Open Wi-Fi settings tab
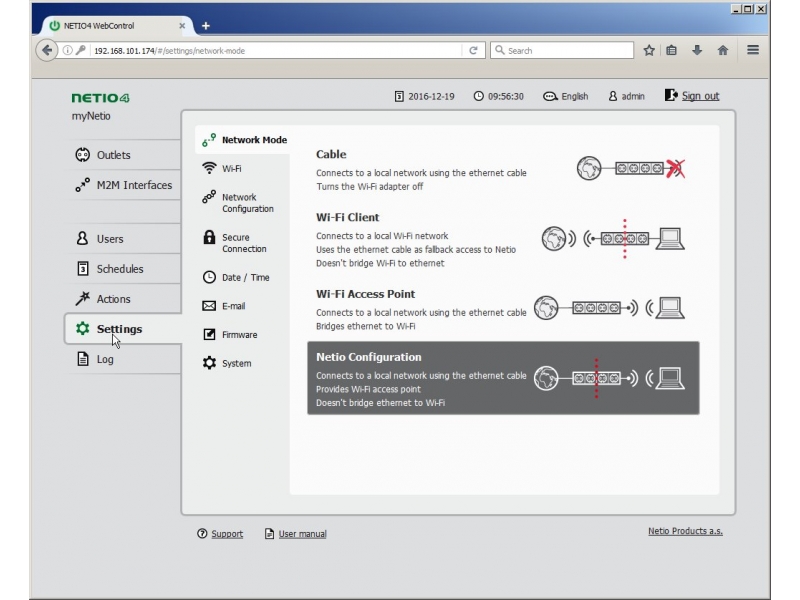Screen dimensions: 800x600 coord(242,168)
